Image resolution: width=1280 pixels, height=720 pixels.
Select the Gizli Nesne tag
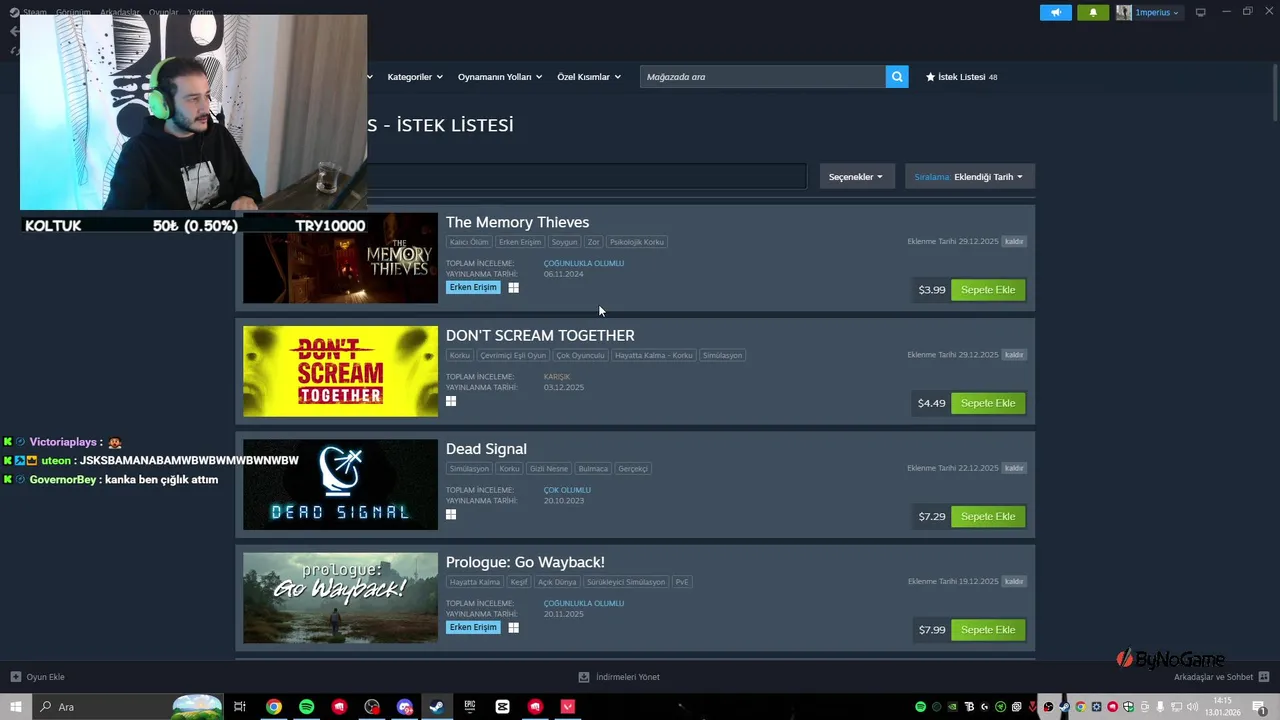[549, 468]
